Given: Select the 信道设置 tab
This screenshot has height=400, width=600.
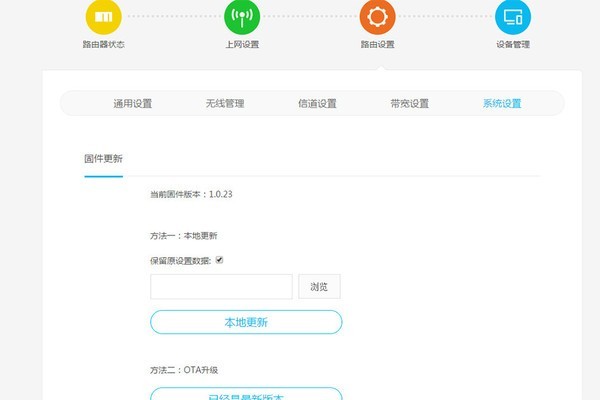Looking at the screenshot, I should click(x=317, y=103).
